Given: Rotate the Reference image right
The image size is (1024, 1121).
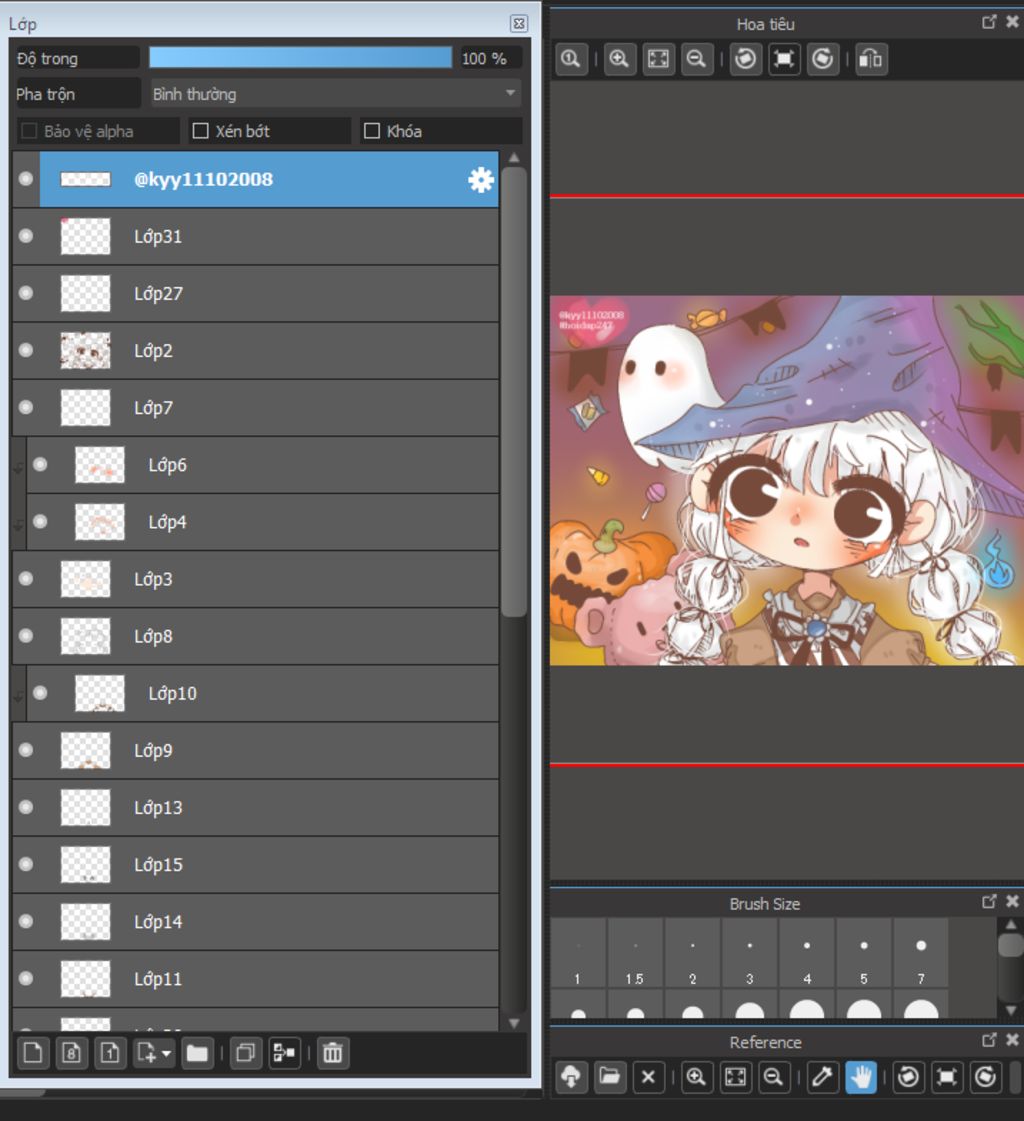Looking at the screenshot, I should pos(986,1077).
